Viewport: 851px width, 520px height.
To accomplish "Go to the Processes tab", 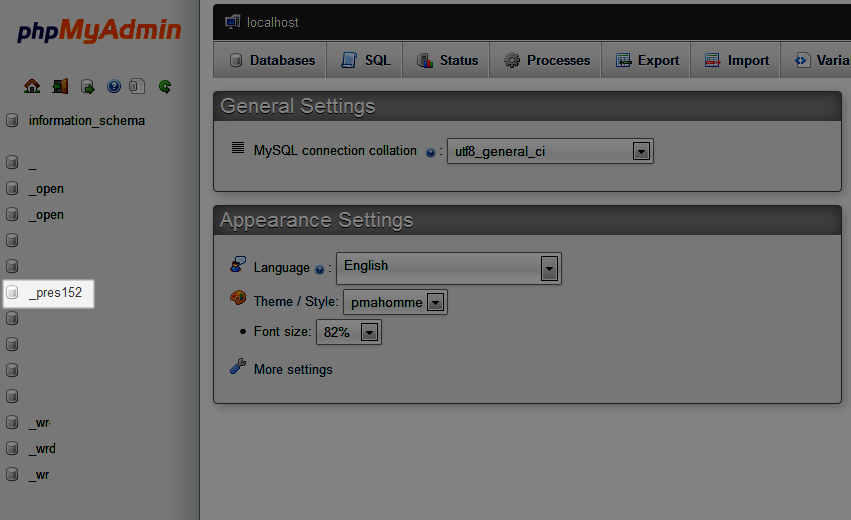I will [x=547, y=60].
